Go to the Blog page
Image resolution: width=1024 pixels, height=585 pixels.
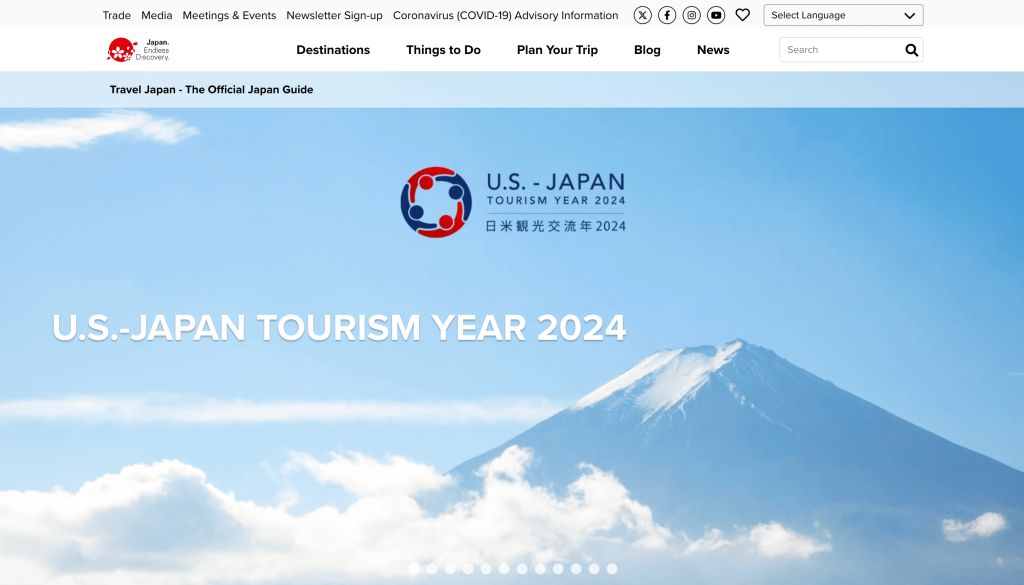tap(647, 50)
